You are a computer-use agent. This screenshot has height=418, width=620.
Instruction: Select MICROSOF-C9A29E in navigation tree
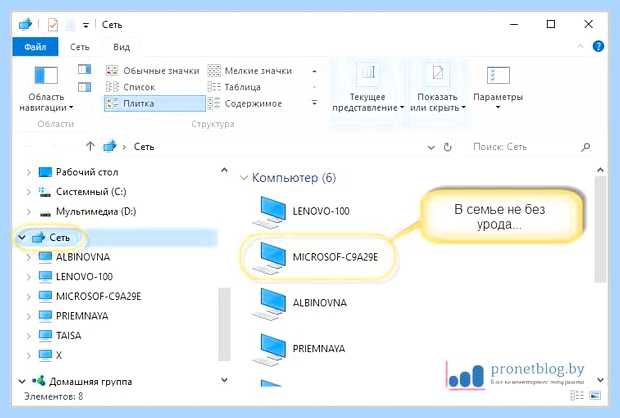[x=98, y=296]
